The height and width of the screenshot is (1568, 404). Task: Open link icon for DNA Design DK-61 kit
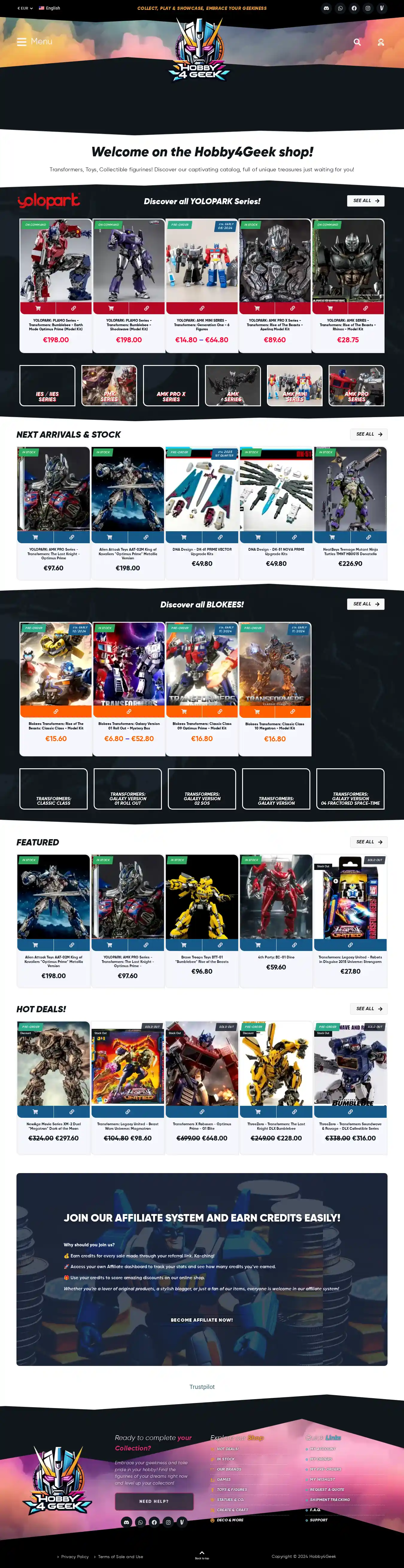point(220,538)
